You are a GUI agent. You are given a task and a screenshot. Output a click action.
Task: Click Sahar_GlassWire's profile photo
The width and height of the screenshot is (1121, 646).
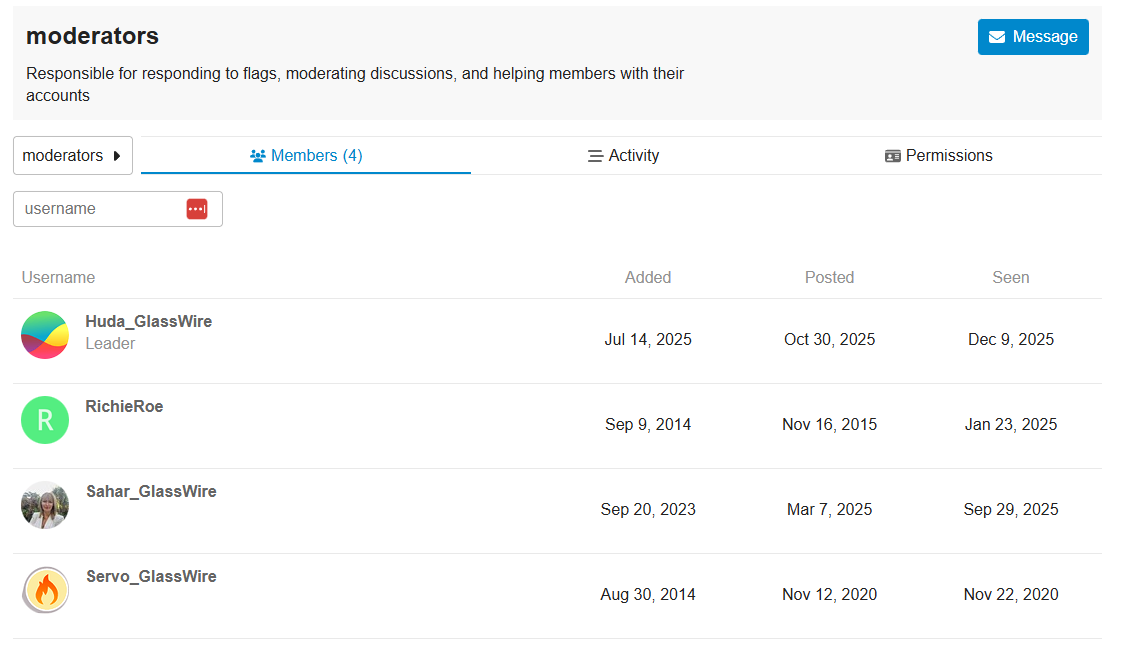pos(45,505)
